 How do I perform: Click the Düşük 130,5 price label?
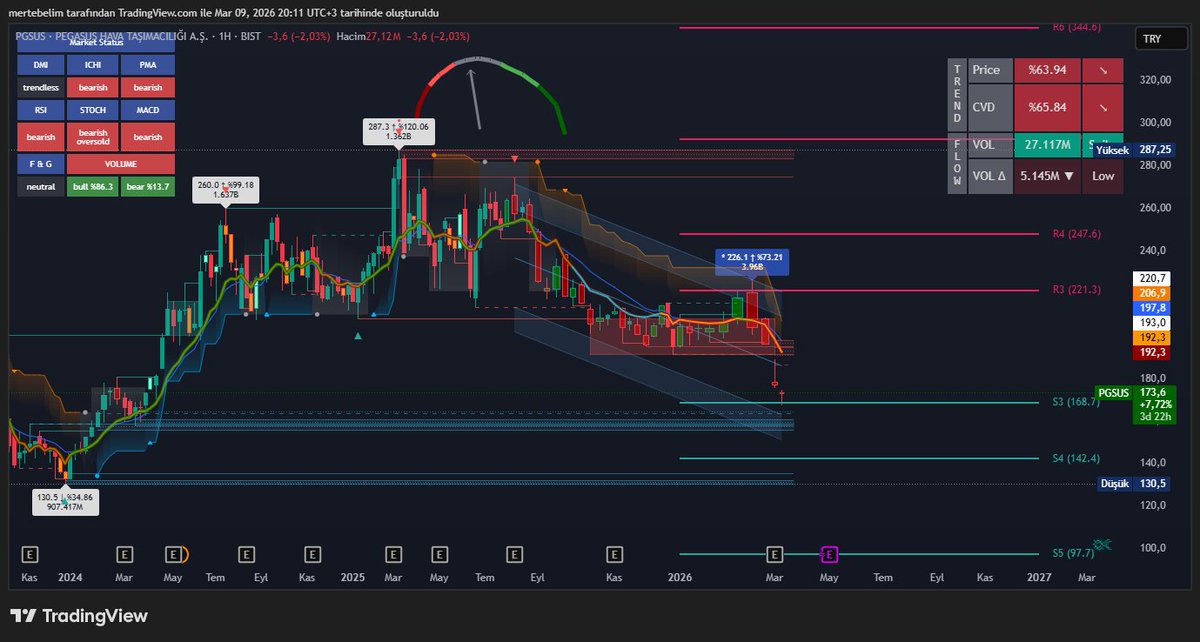click(x=1136, y=483)
